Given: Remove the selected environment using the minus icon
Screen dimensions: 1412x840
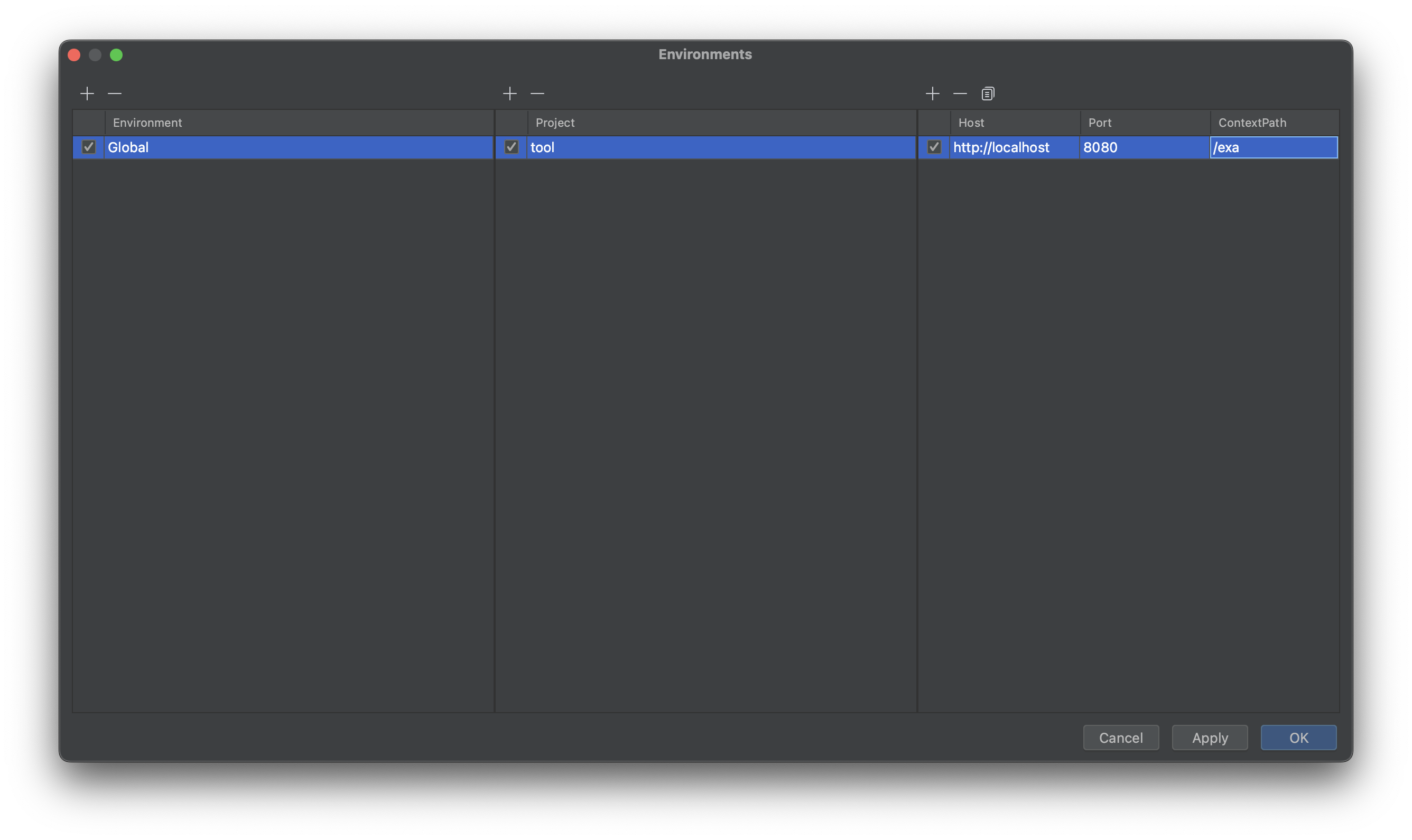Looking at the screenshot, I should pyautogui.click(x=115, y=93).
